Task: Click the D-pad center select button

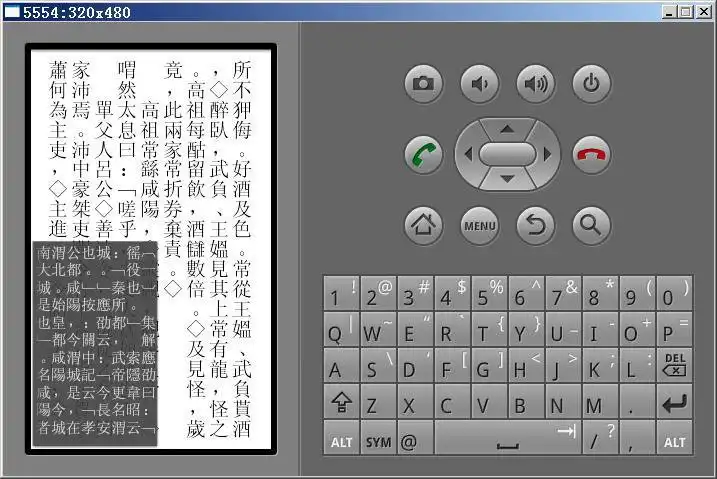Action: pos(507,154)
